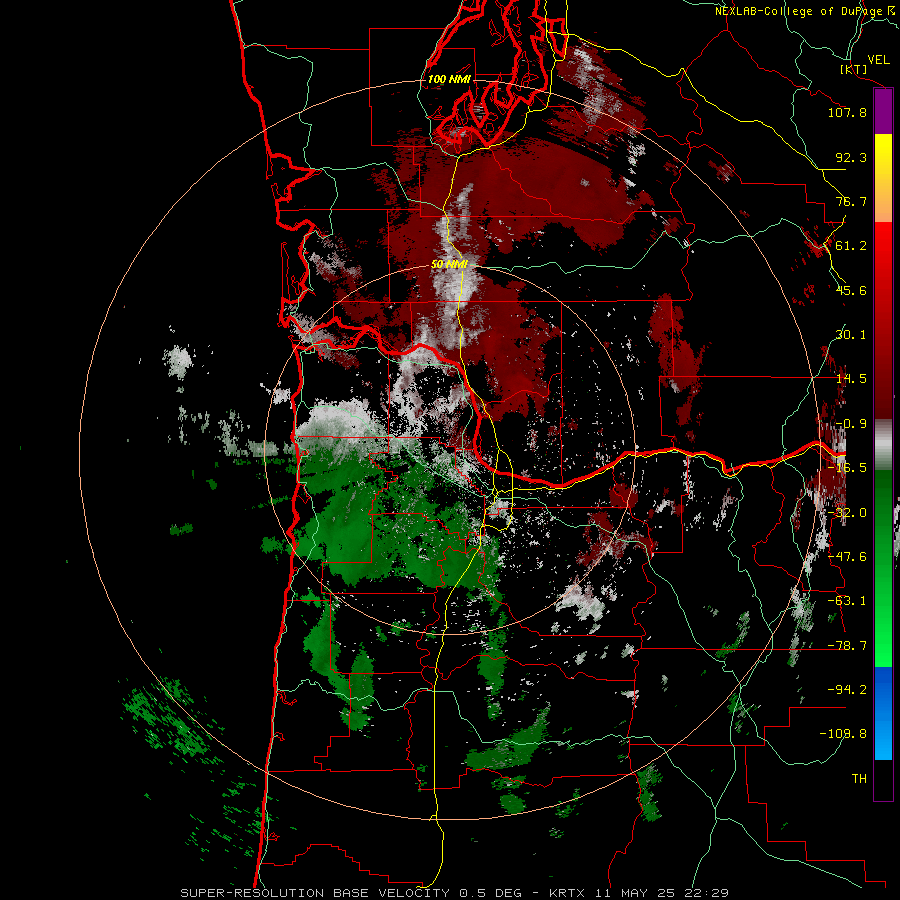Click the 45.6 velocity scale value
The width and height of the screenshot is (900, 900).
[851, 290]
